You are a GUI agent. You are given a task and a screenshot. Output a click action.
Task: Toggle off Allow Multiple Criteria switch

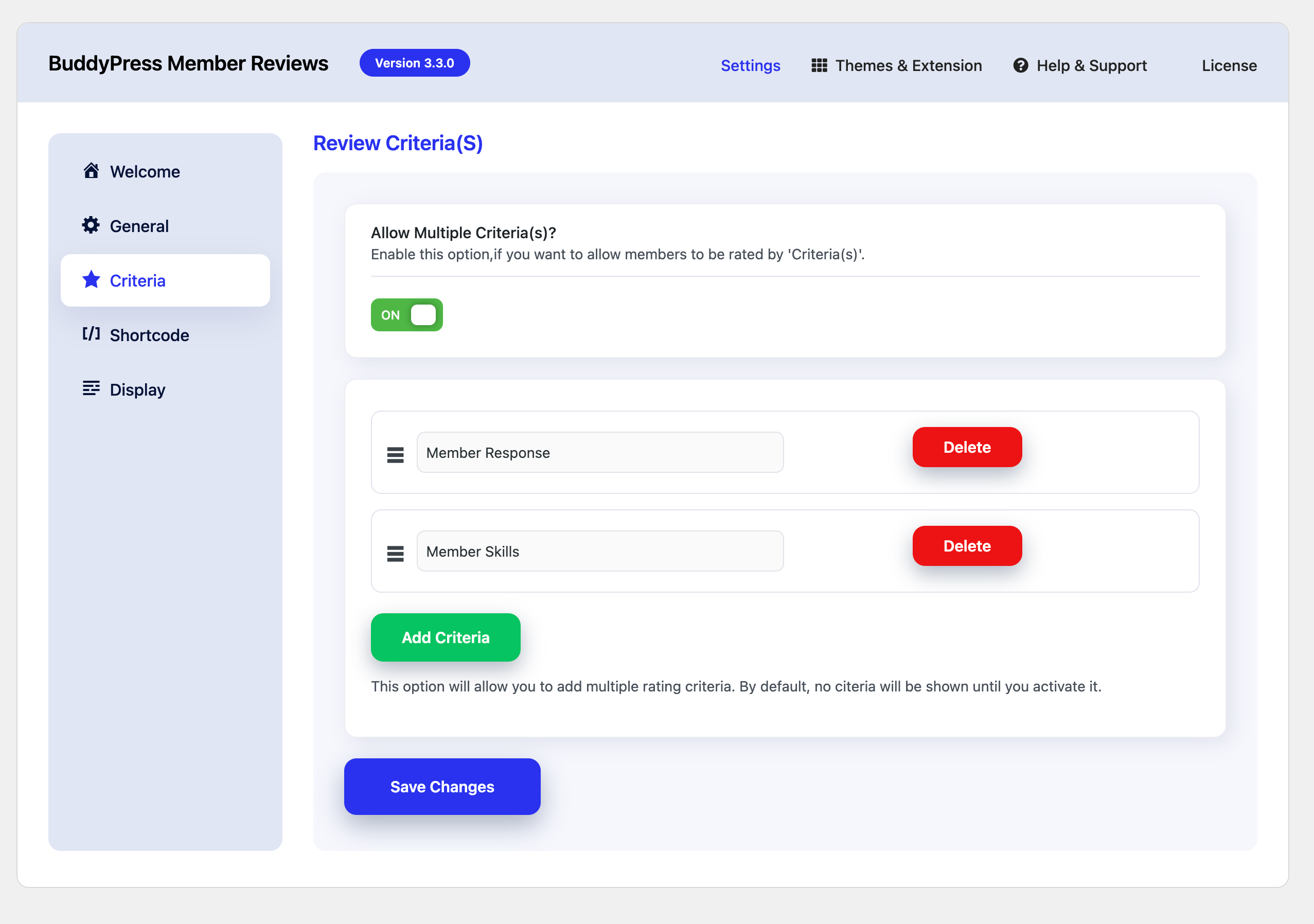pyautogui.click(x=407, y=315)
